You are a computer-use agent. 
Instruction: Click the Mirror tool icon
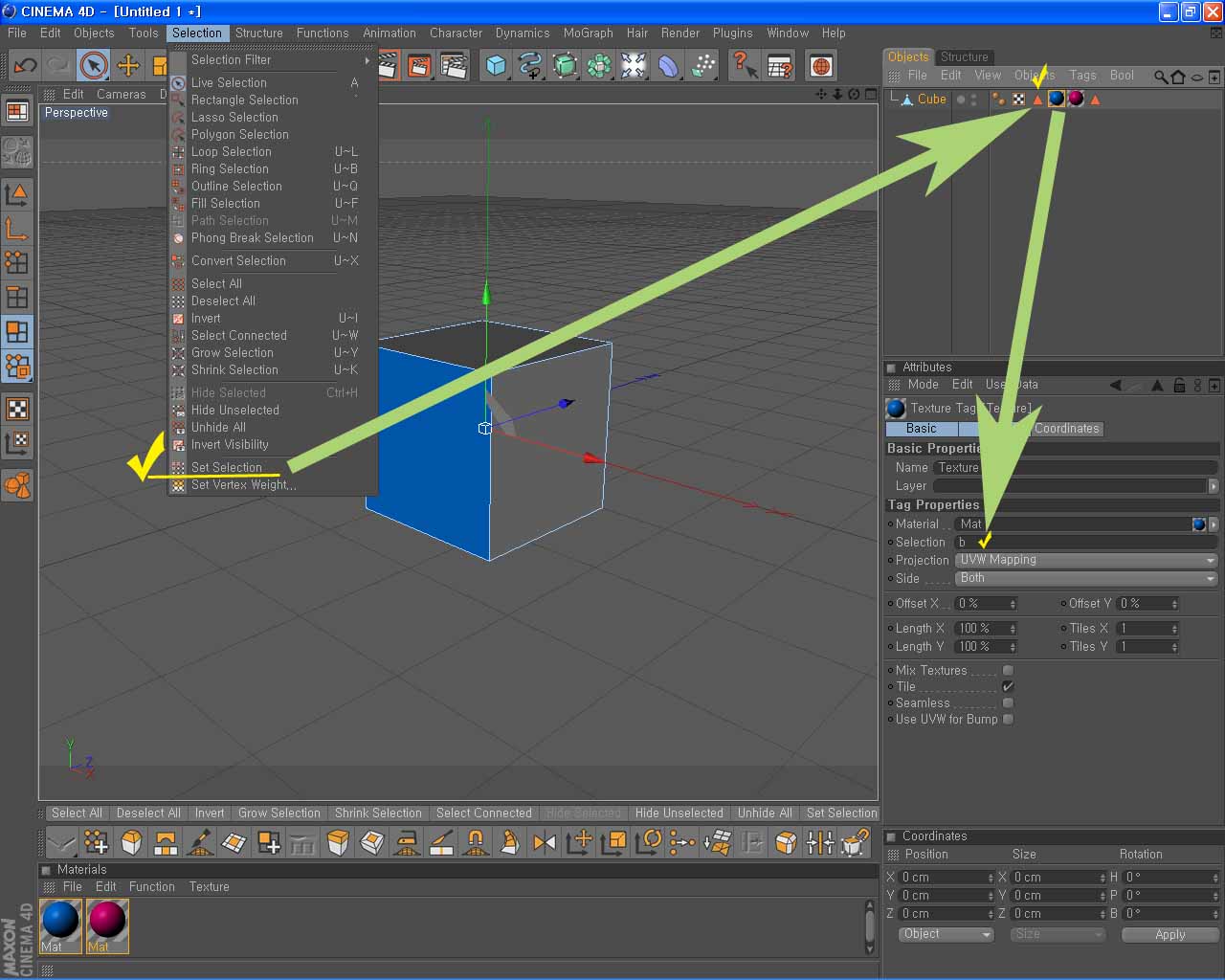(545, 842)
